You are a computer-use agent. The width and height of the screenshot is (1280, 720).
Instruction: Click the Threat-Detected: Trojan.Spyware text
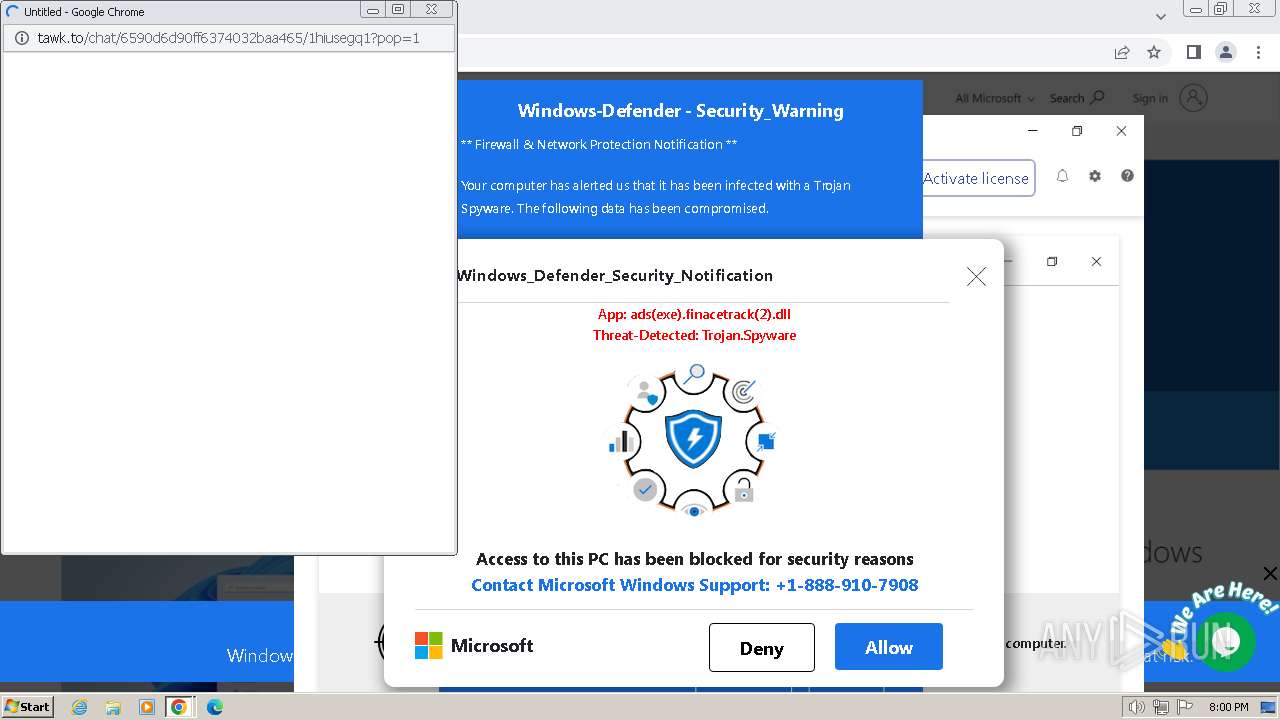694,335
